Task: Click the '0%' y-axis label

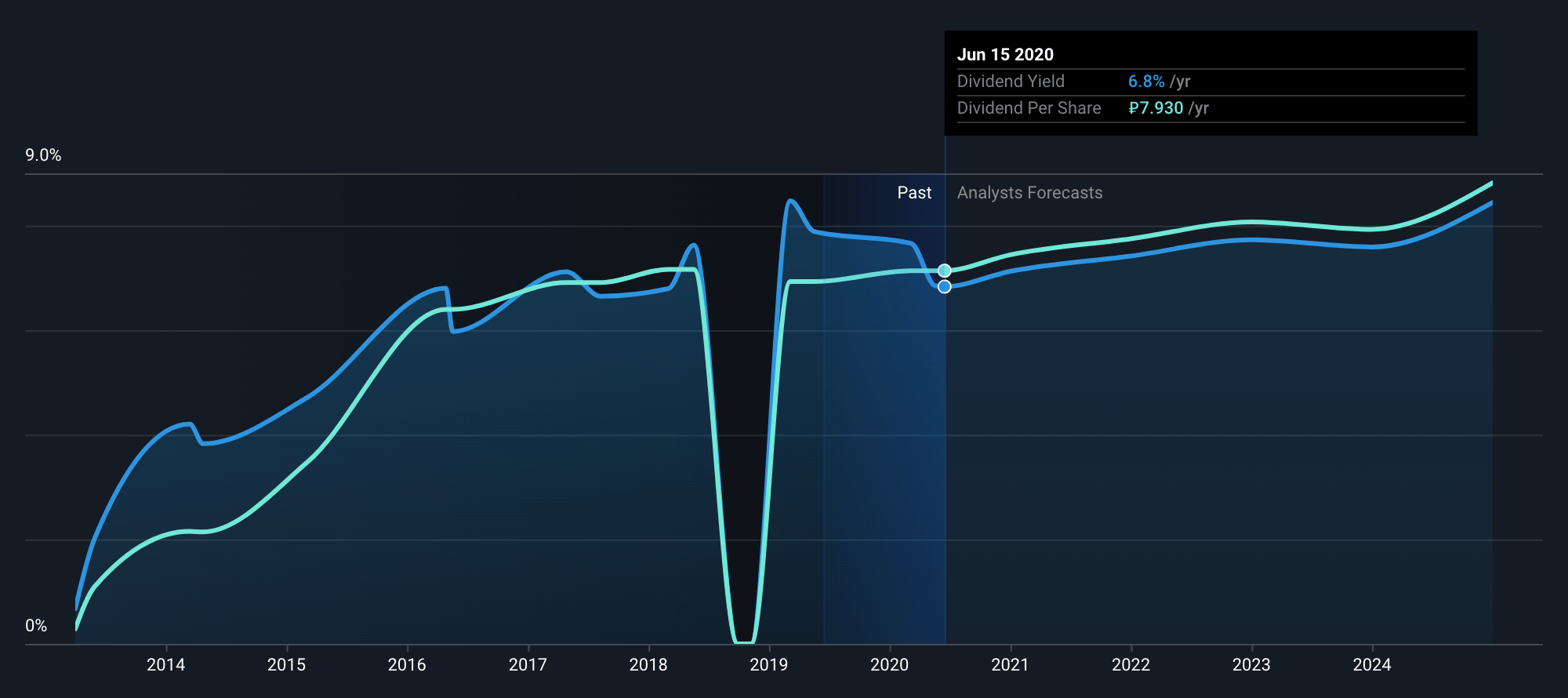Action: [x=36, y=626]
